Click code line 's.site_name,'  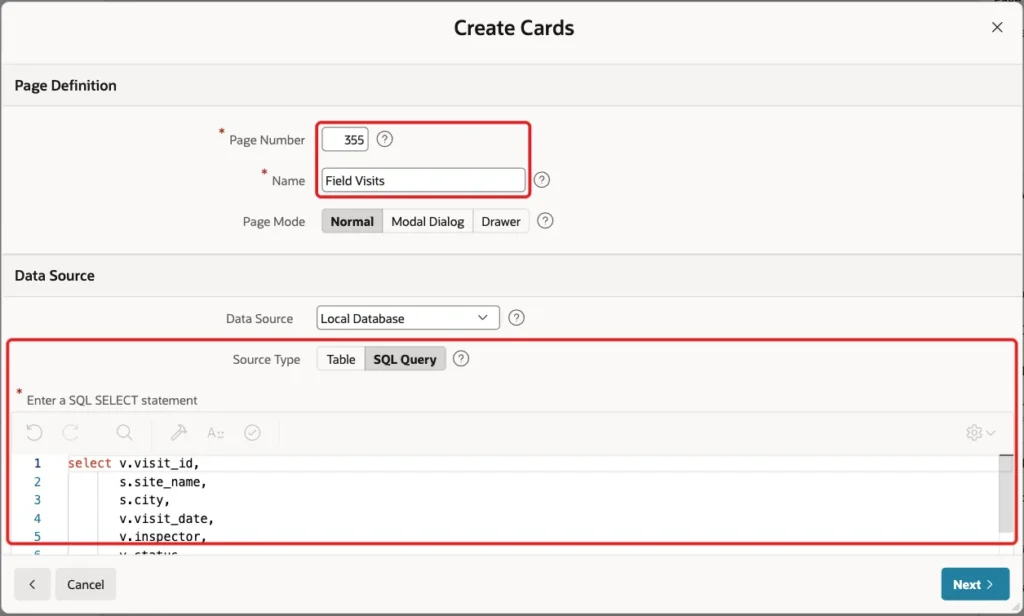click(x=163, y=481)
